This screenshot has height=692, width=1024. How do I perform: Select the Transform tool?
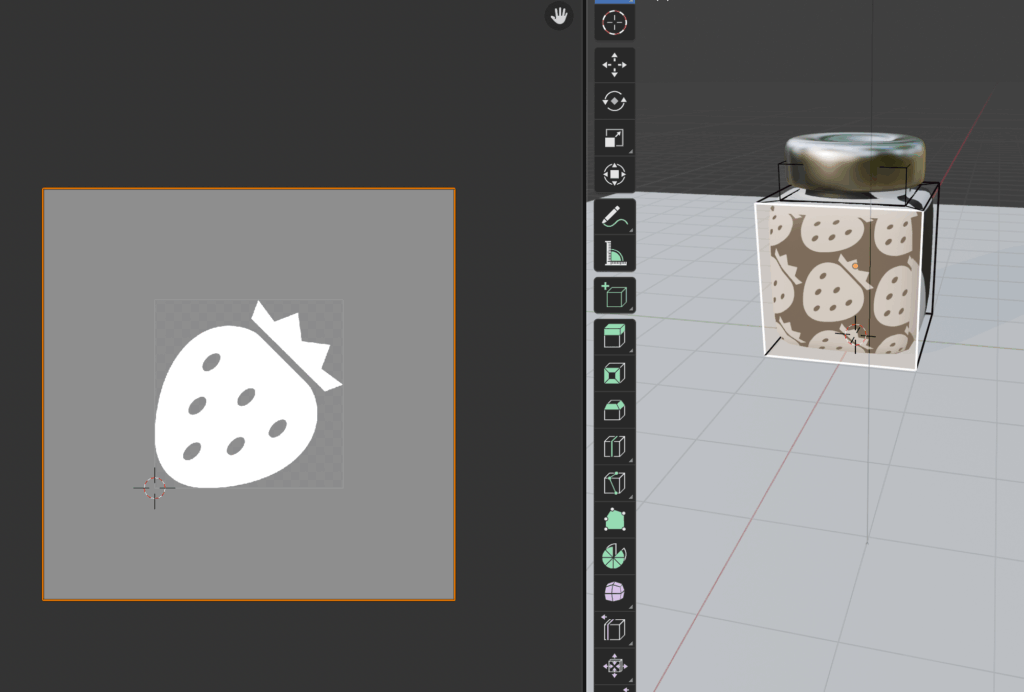[614, 175]
